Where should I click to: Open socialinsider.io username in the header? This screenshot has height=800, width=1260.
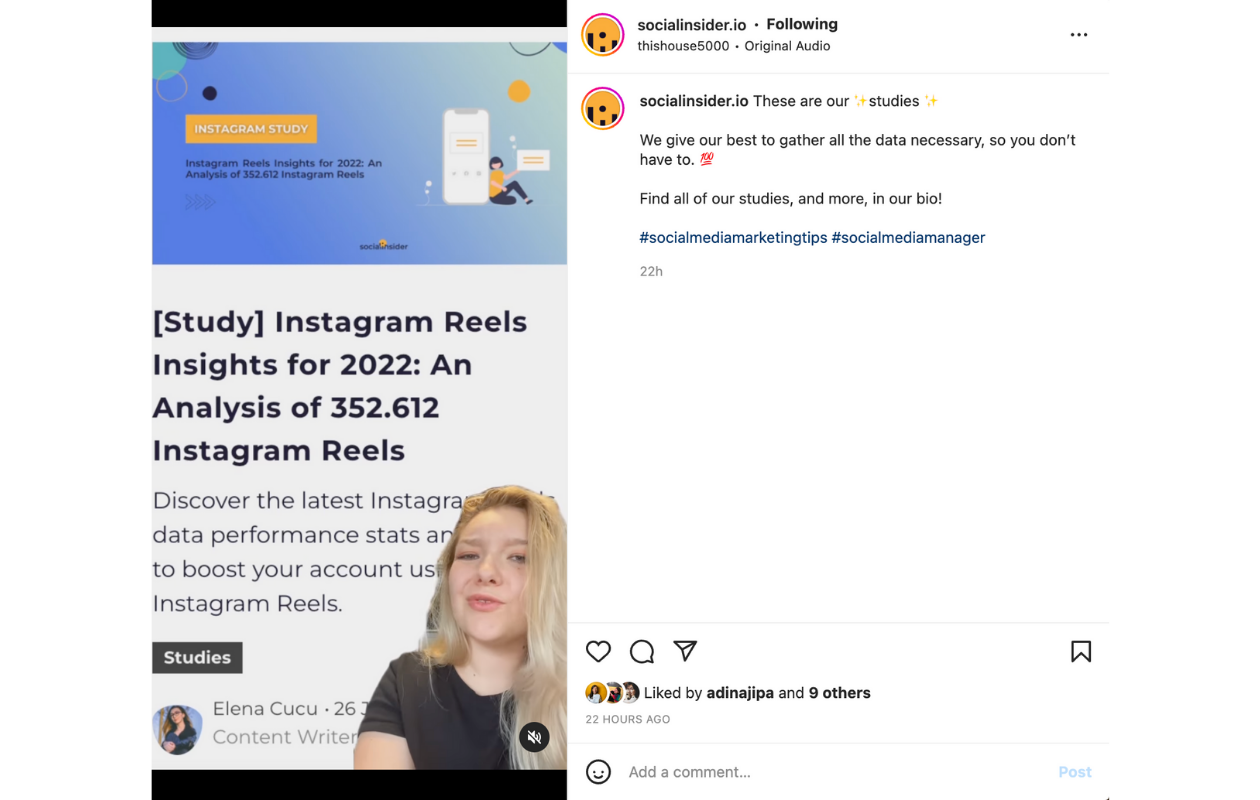(692, 24)
